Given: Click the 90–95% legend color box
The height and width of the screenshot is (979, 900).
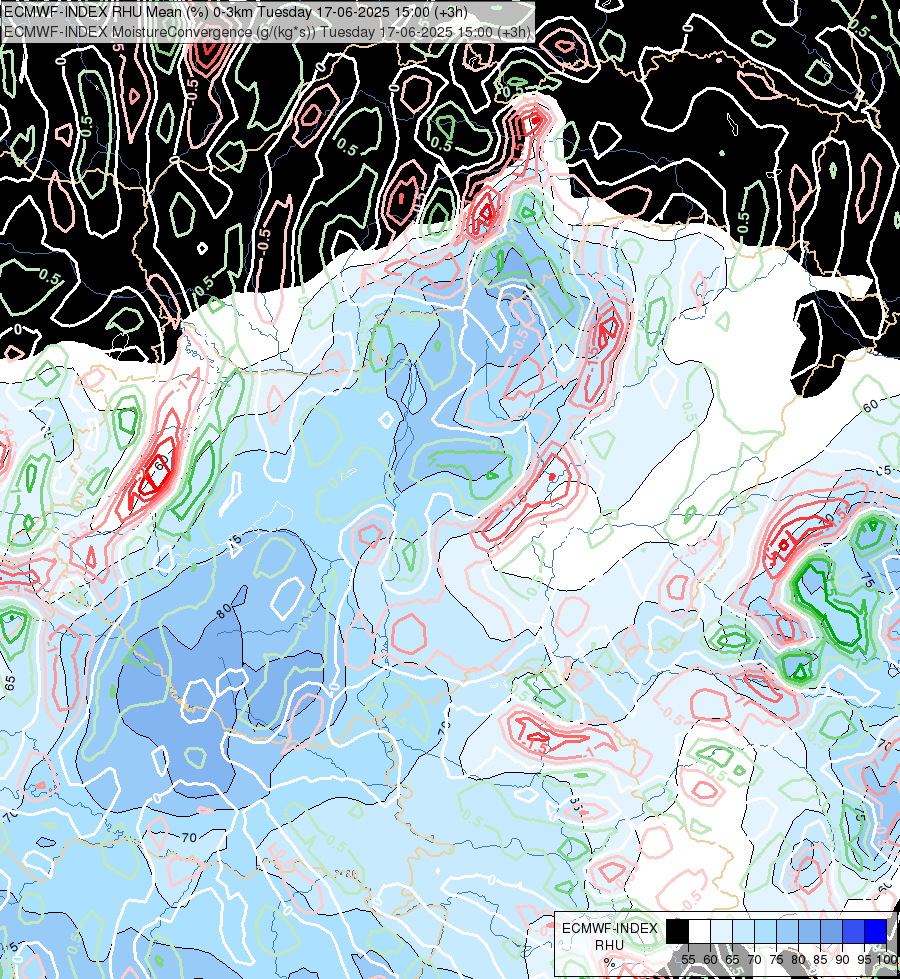Looking at the screenshot, I should (x=853, y=931).
